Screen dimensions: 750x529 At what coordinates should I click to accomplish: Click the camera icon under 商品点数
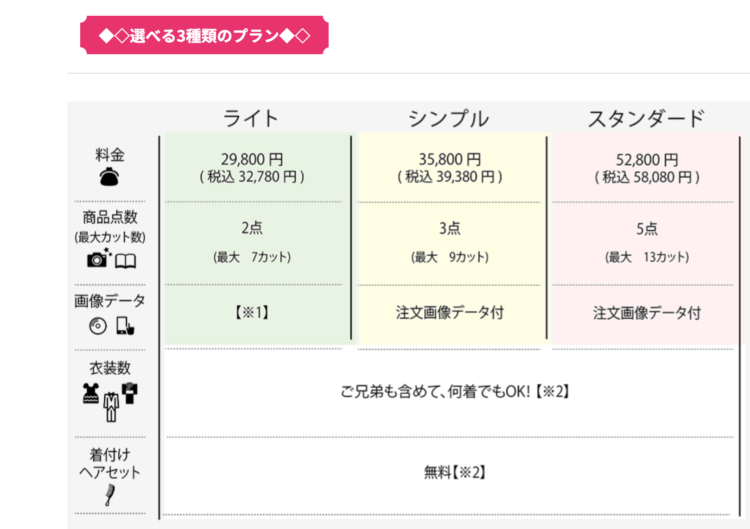point(98,259)
